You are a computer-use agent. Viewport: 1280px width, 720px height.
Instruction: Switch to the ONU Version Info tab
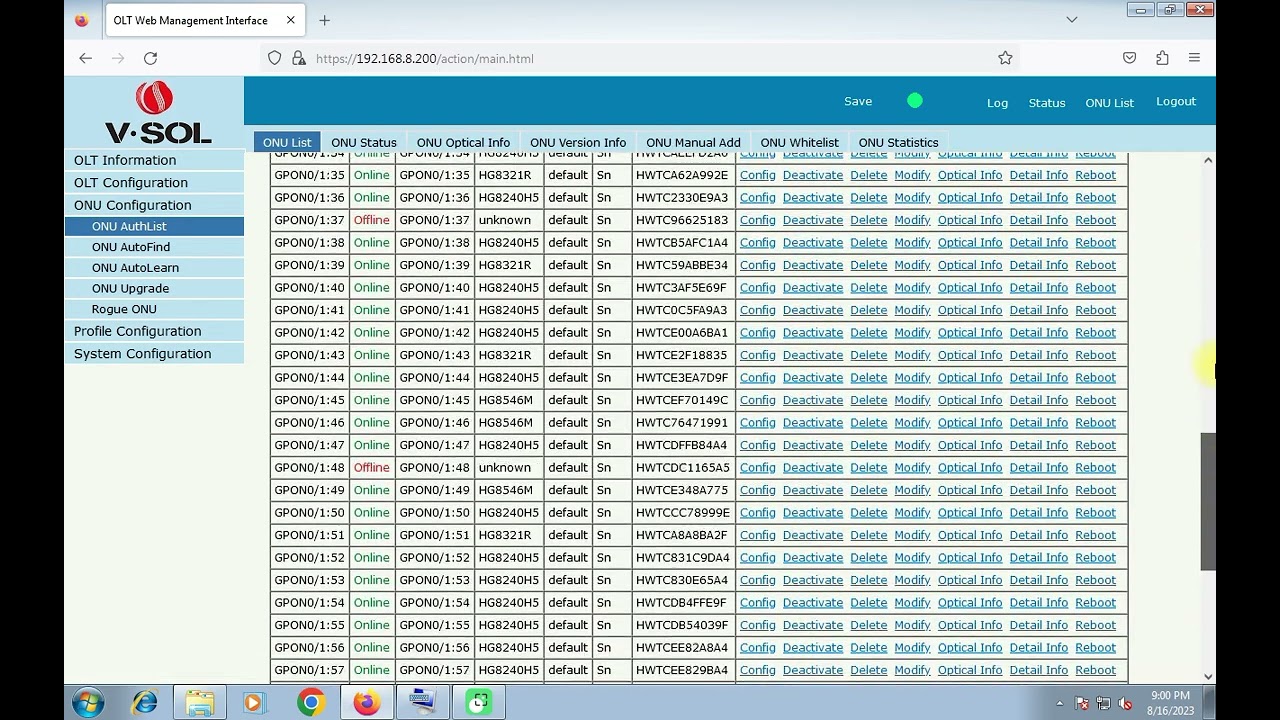coord(578,143)
